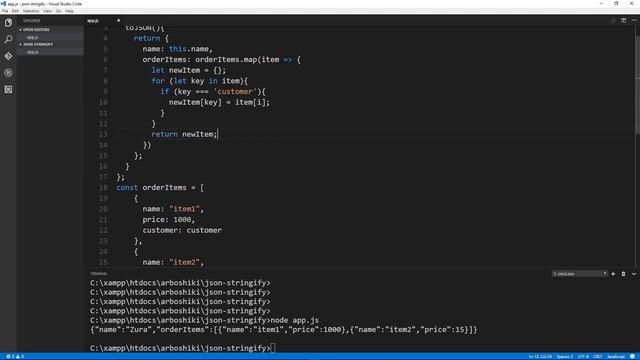
Task: Hide the terminal panel with chevron
Action: click(634, 274)
